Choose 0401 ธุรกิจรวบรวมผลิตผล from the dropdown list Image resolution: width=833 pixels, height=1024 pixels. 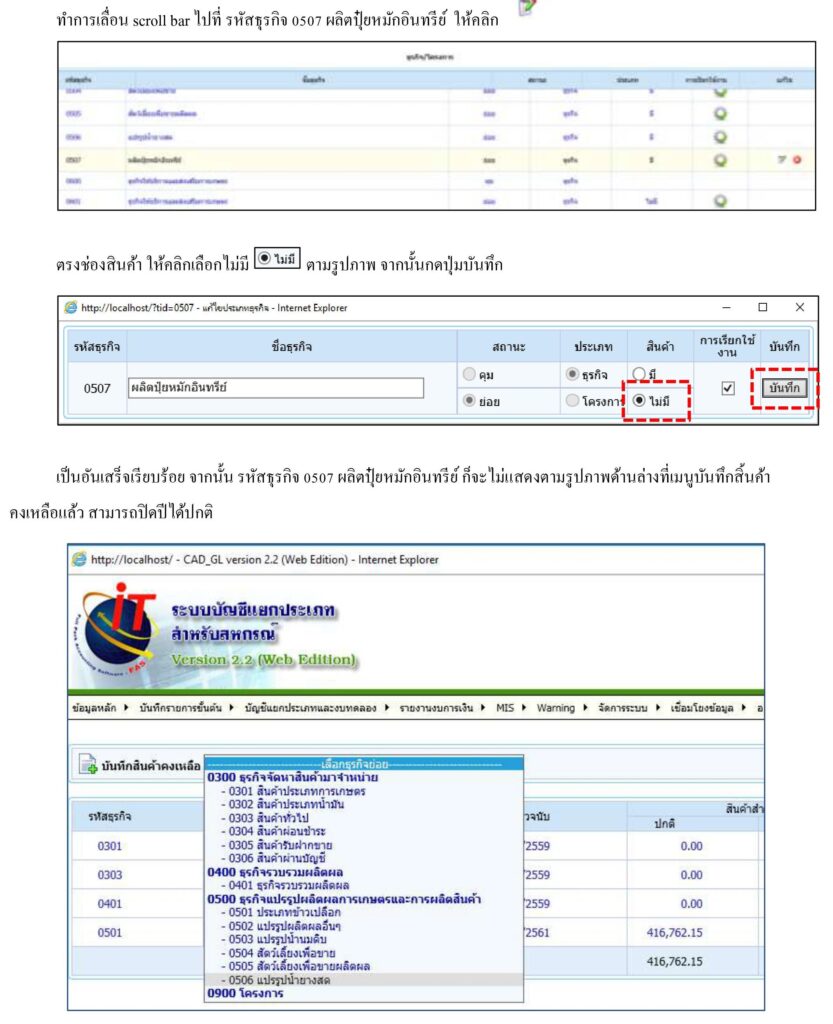285,885
